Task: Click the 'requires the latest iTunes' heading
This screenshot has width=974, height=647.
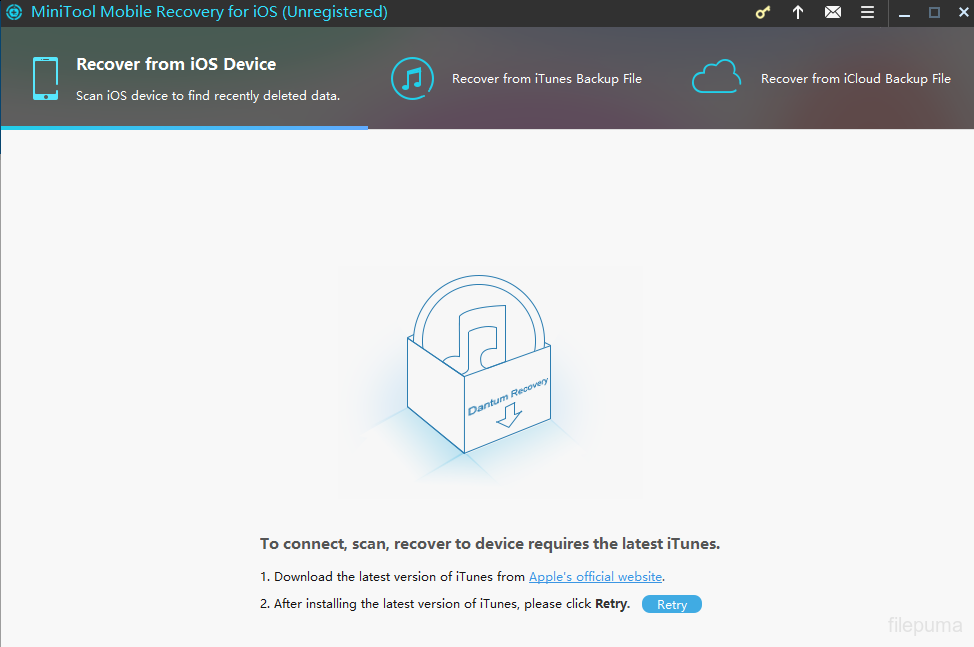Action: coord(490,544)
